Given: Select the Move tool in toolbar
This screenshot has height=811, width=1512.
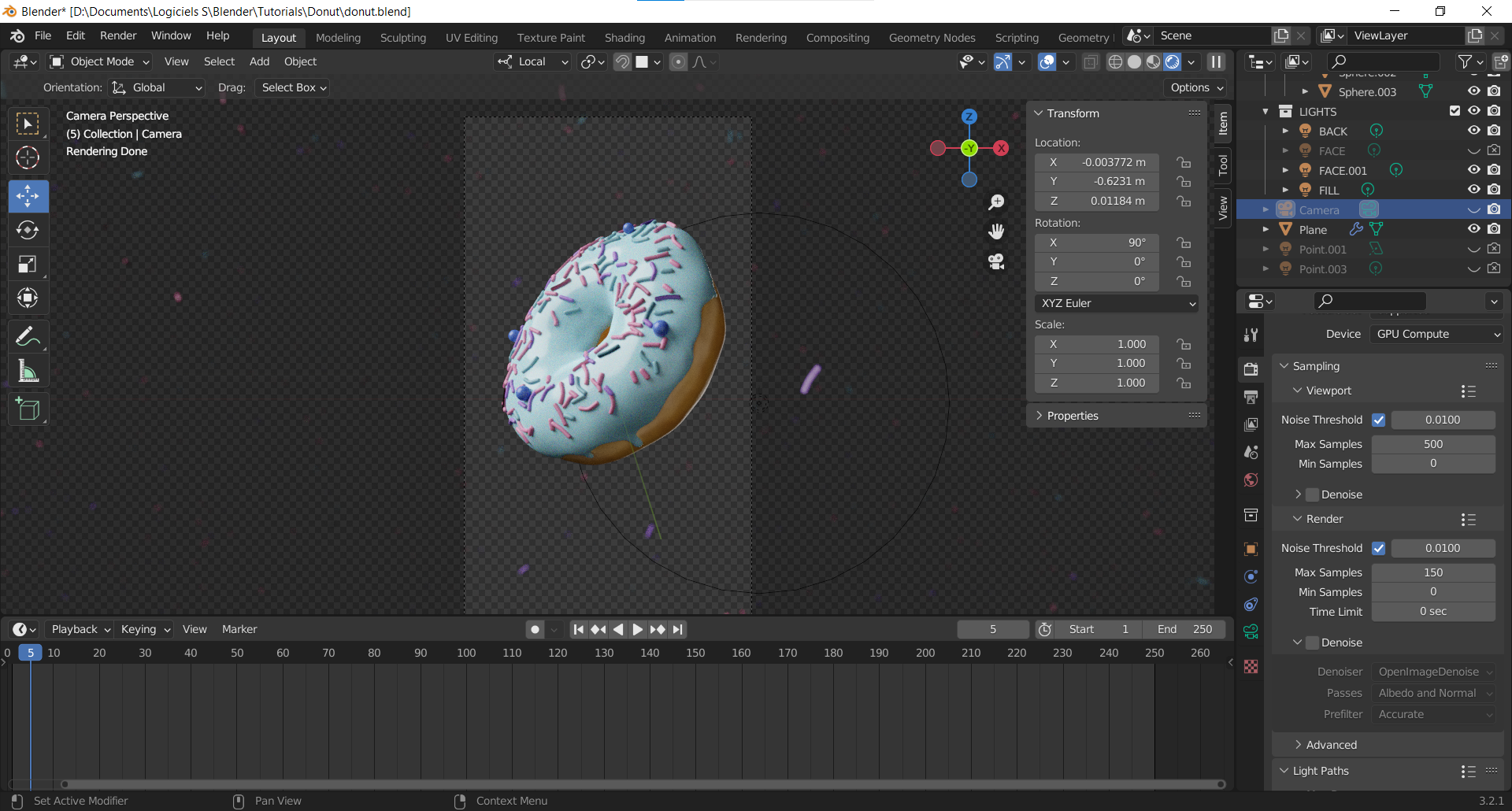Looking at the screenshot, I should click(28, 196).
